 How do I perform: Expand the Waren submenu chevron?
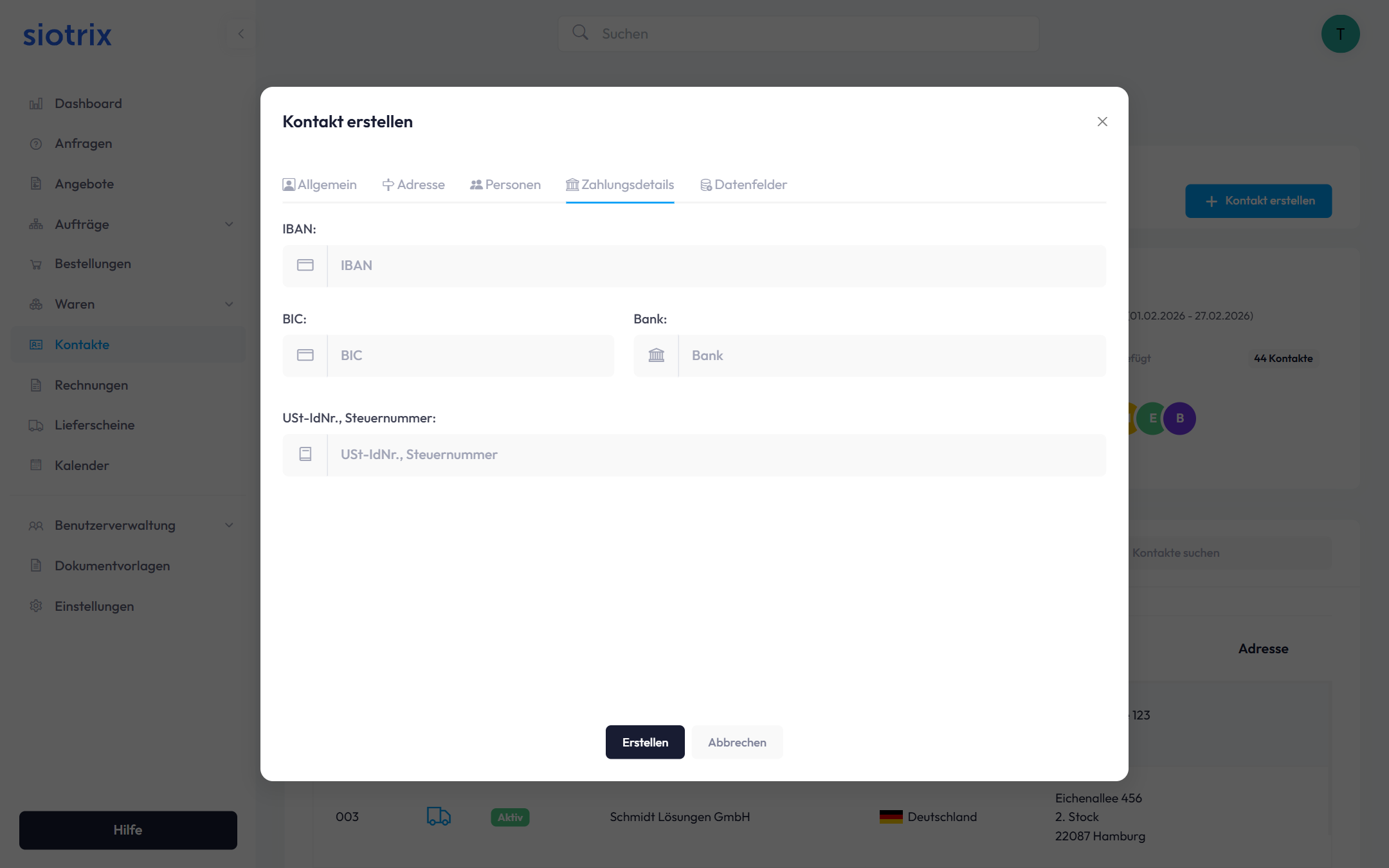(229, 304)
